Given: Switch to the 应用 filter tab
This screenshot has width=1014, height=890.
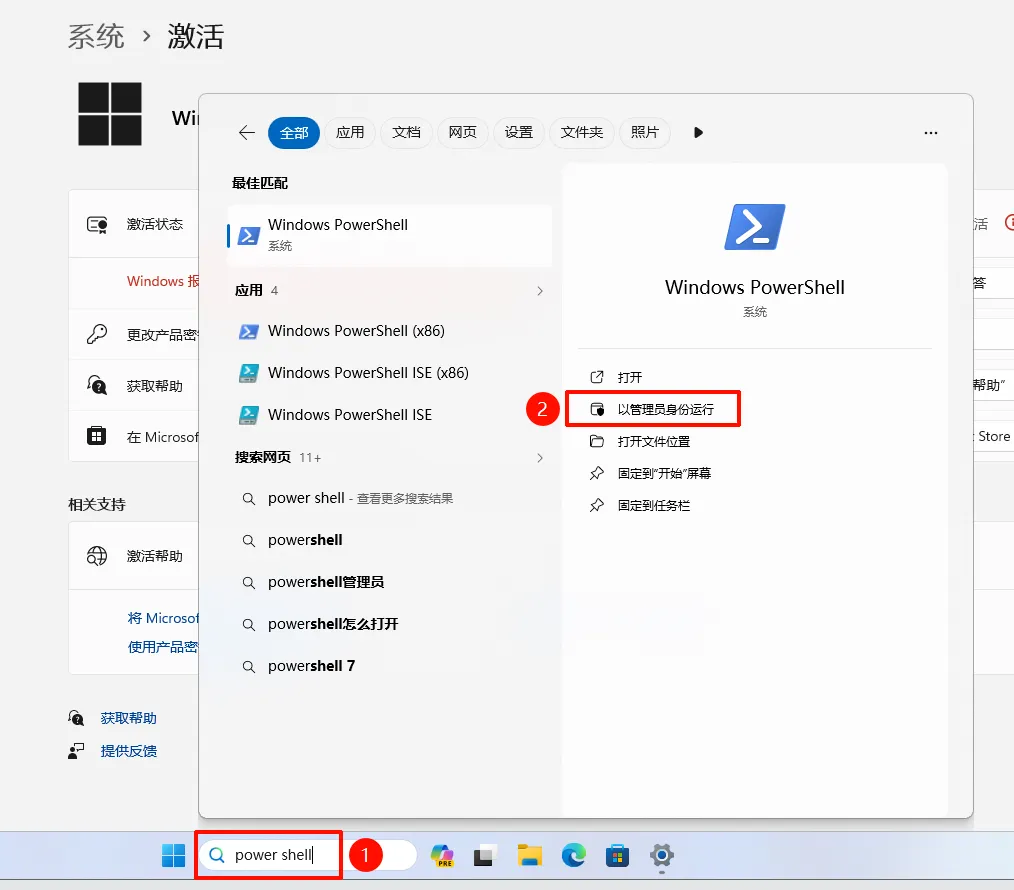Looking at the screenshot, I should click(350, 133).
